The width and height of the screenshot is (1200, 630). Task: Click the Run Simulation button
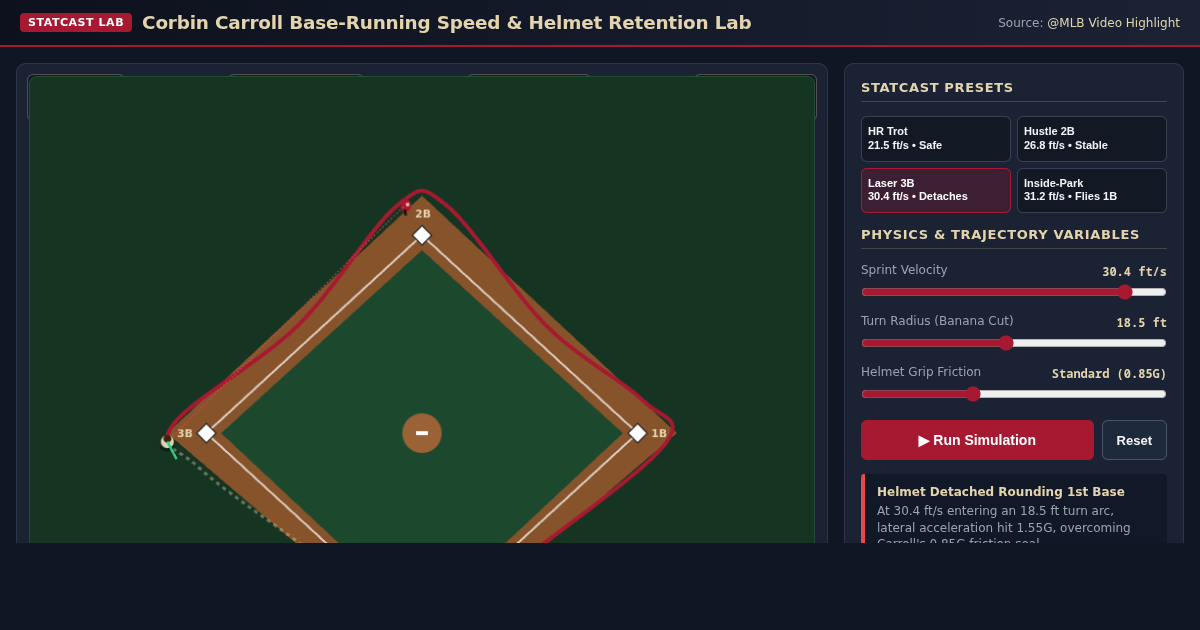coord(977,440)
